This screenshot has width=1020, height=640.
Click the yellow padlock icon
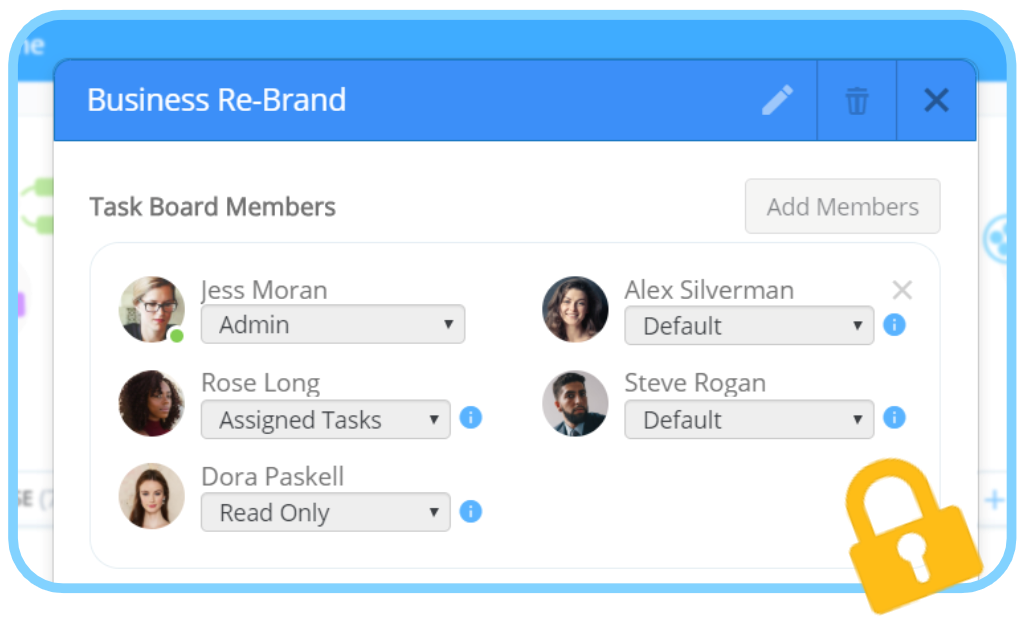(911, 537)
